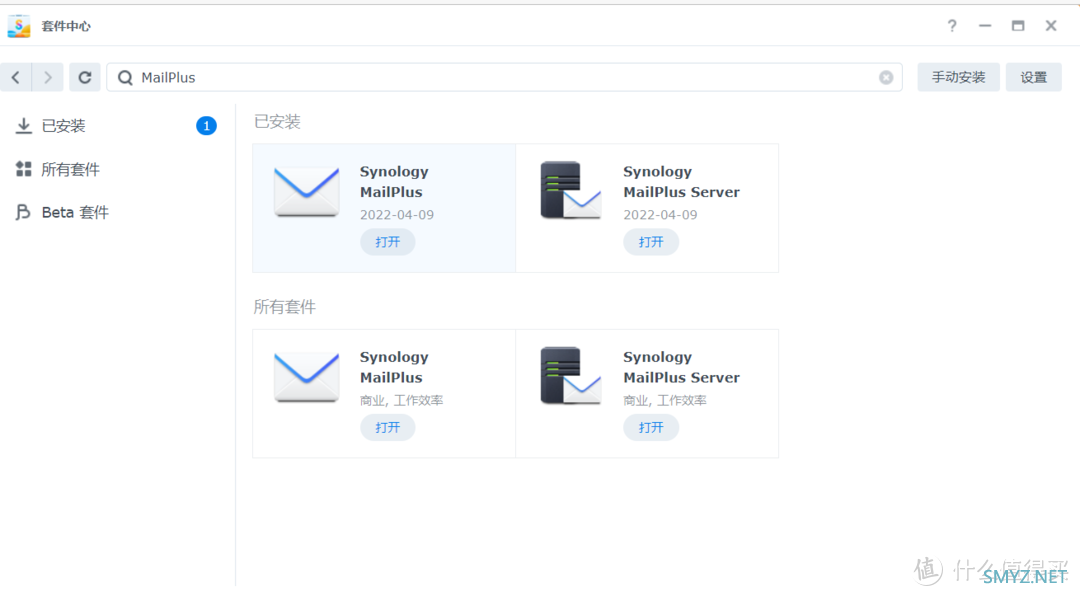Click installed Synology MailPlus Server title text
1080x596 pixels.
point(681,182)
